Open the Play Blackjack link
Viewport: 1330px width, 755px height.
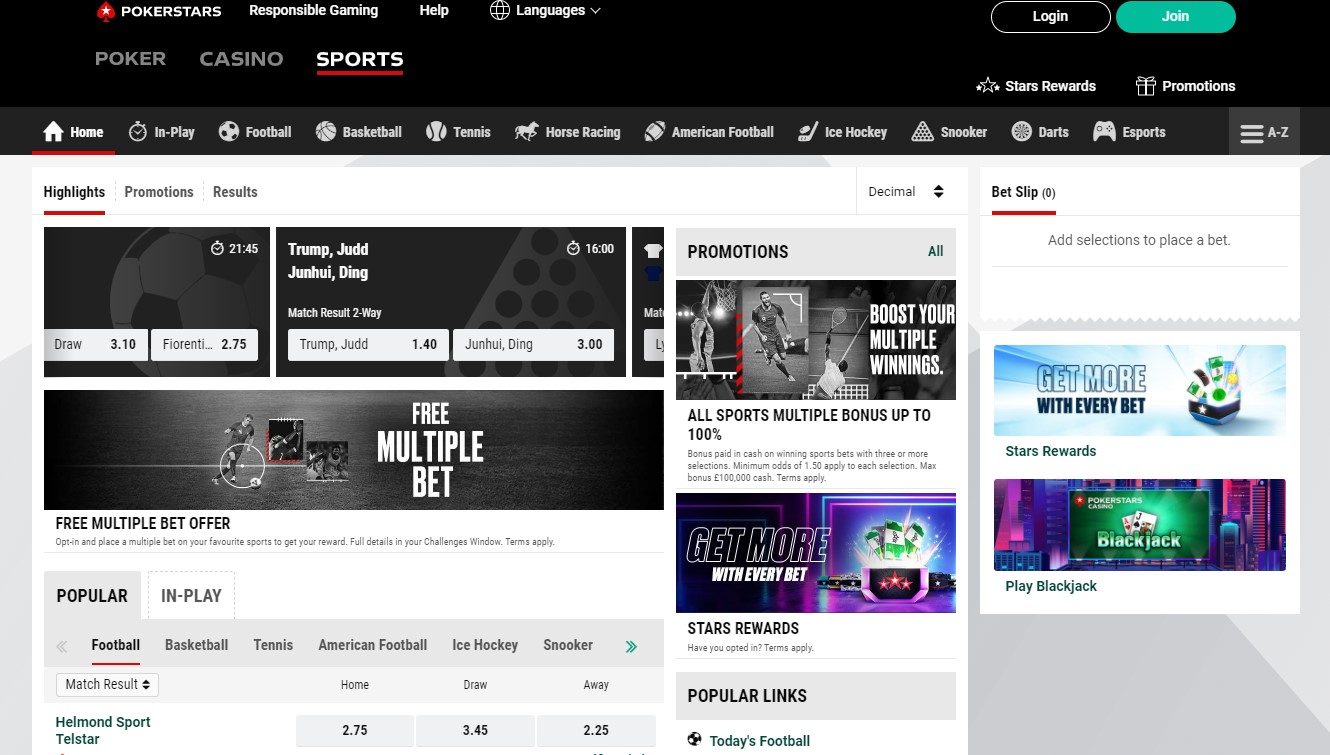1051,586
